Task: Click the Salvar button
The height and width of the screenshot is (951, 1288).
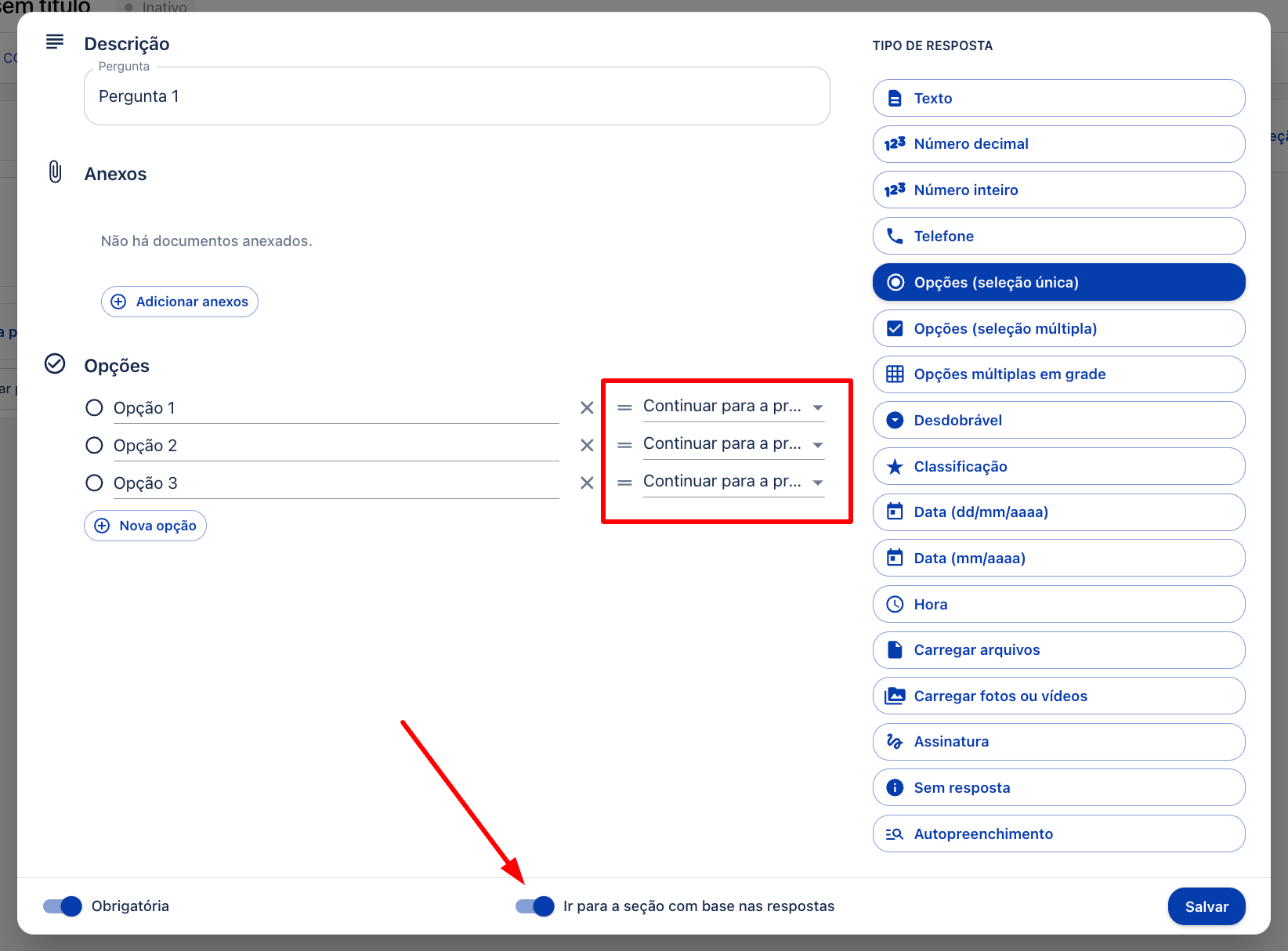Action: tap(1206, 906)
